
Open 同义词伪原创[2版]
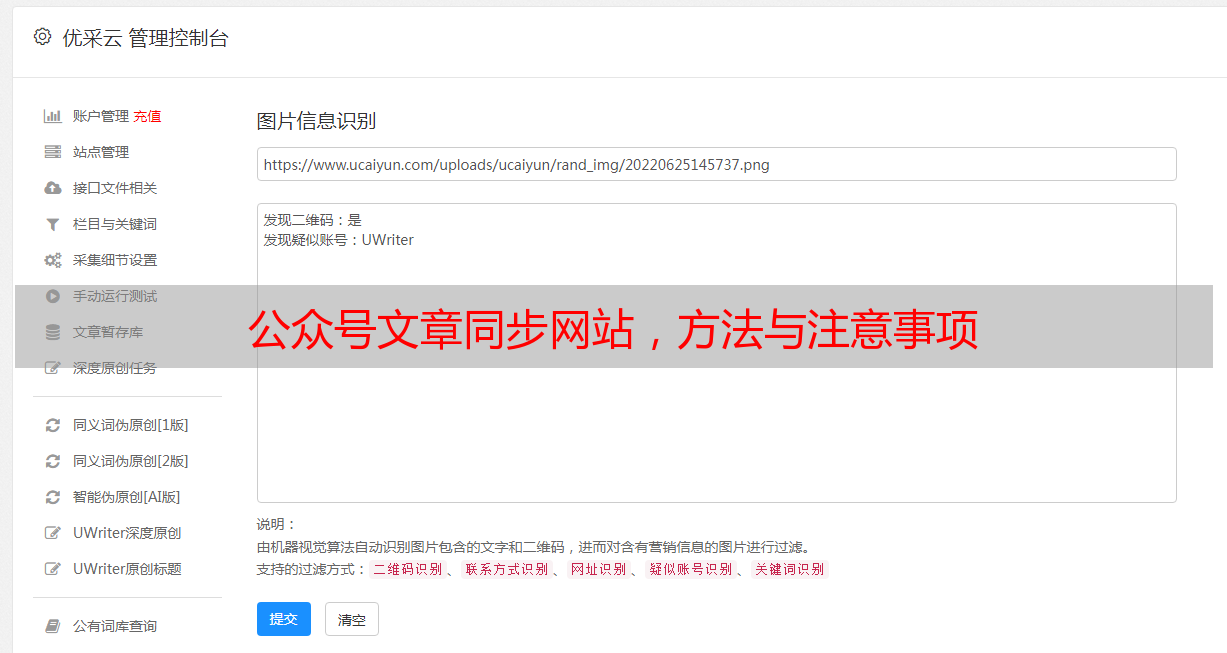(x=131, y=461)
